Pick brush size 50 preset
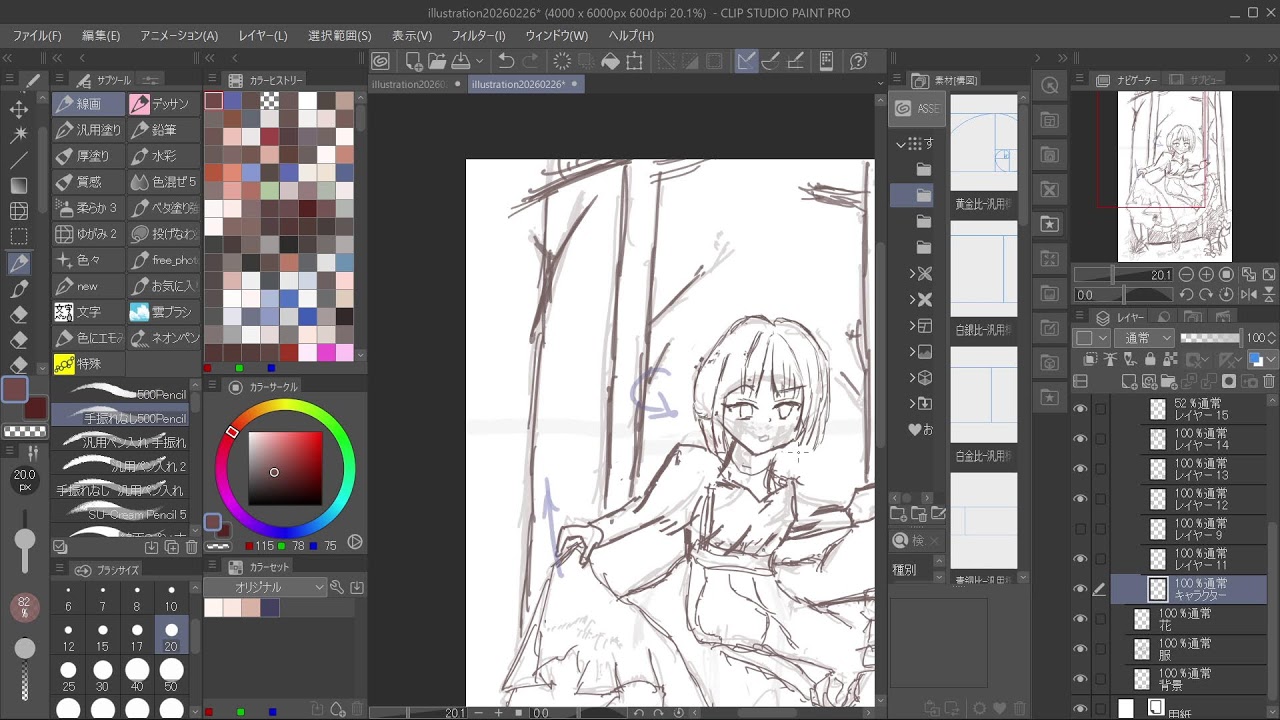1280x720 pixels. coord(171,677)
